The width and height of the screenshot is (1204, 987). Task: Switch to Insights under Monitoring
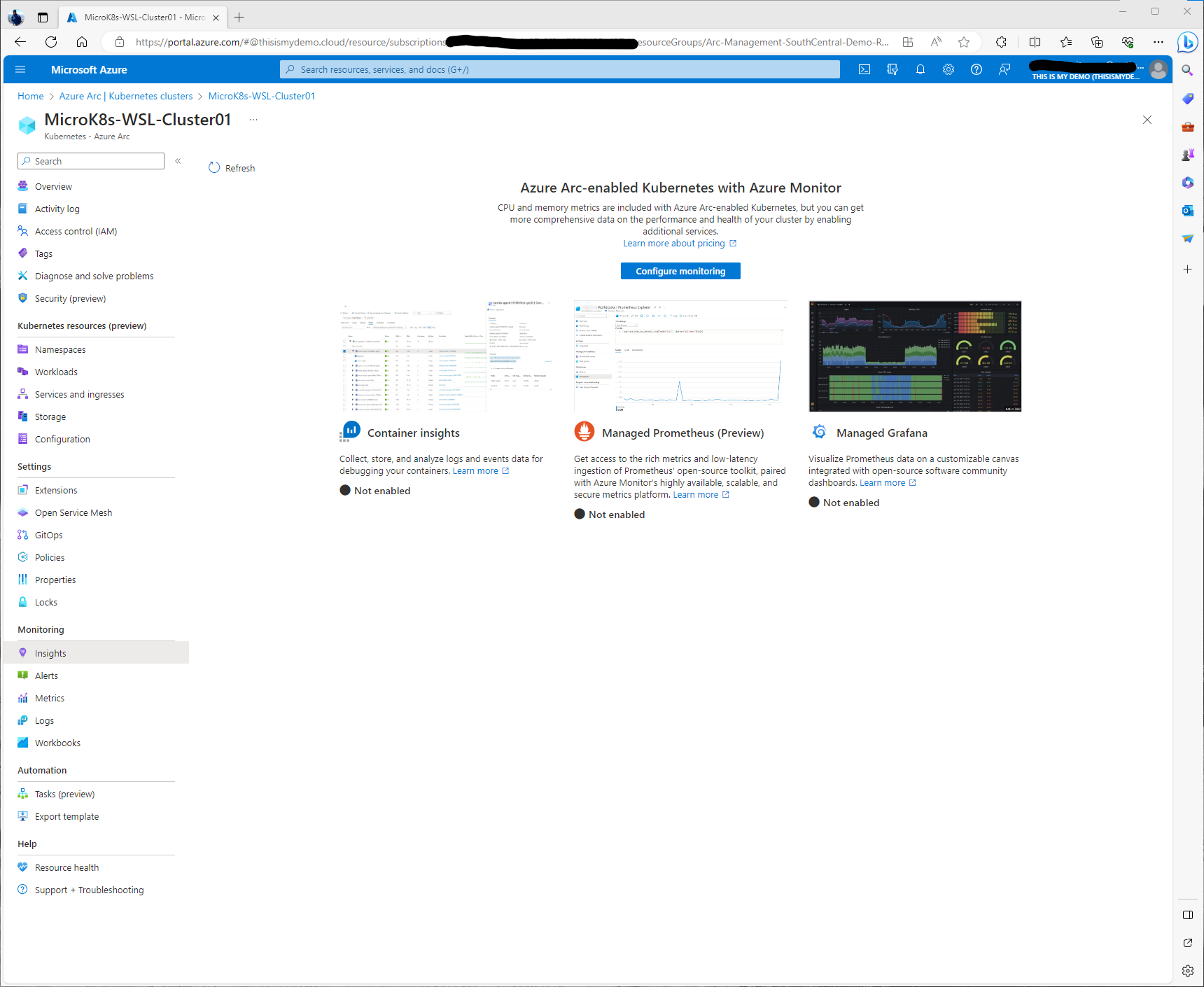point(50,652)
